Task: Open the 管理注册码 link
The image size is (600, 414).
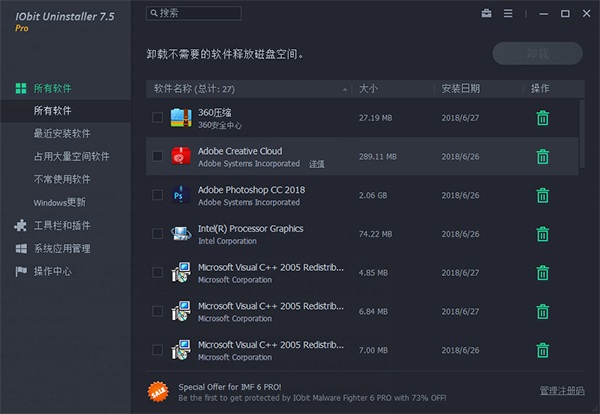Action: tap(562, 390)
